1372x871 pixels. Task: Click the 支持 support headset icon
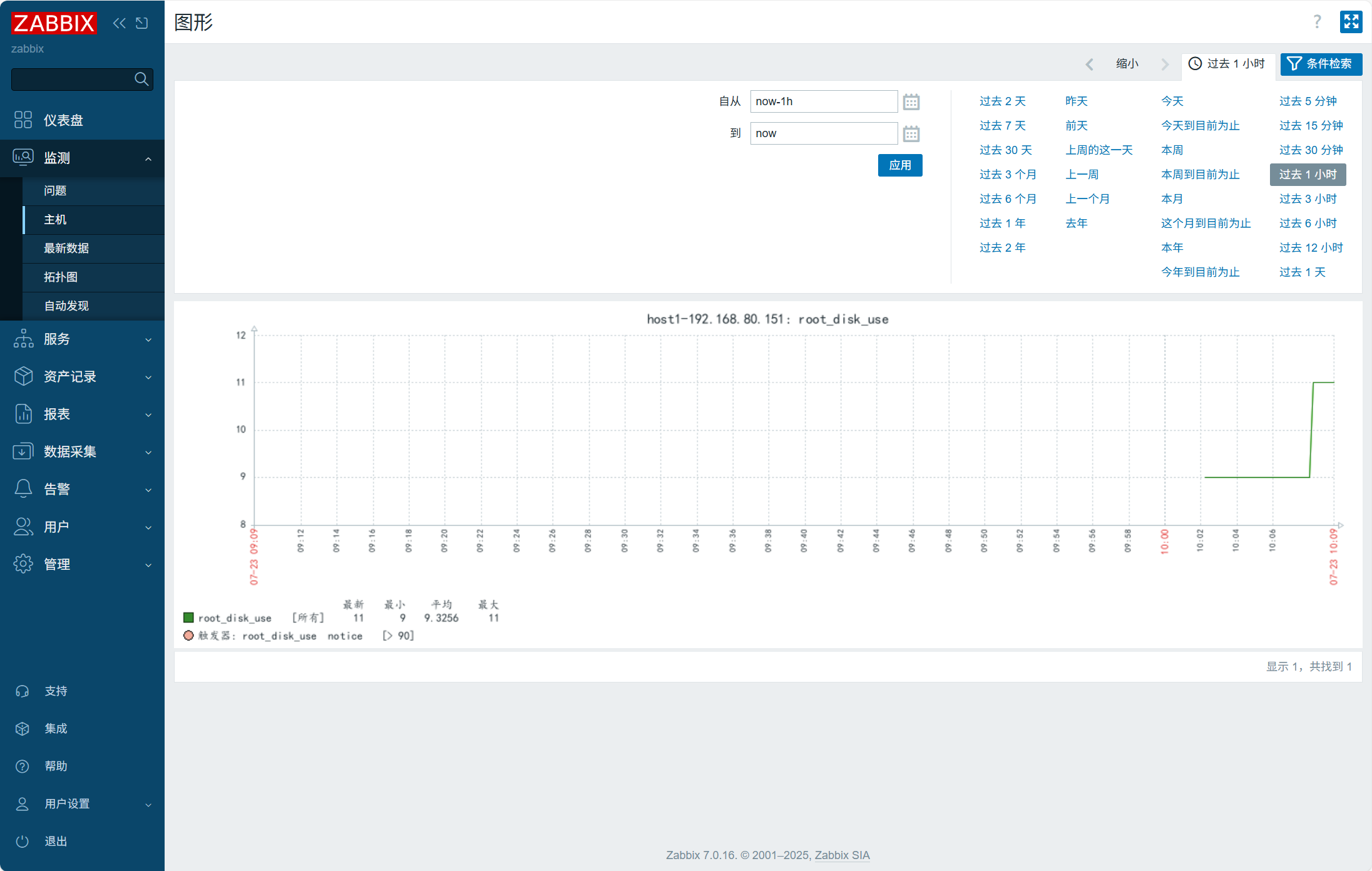pyautogui.click(x=23, y=691)
